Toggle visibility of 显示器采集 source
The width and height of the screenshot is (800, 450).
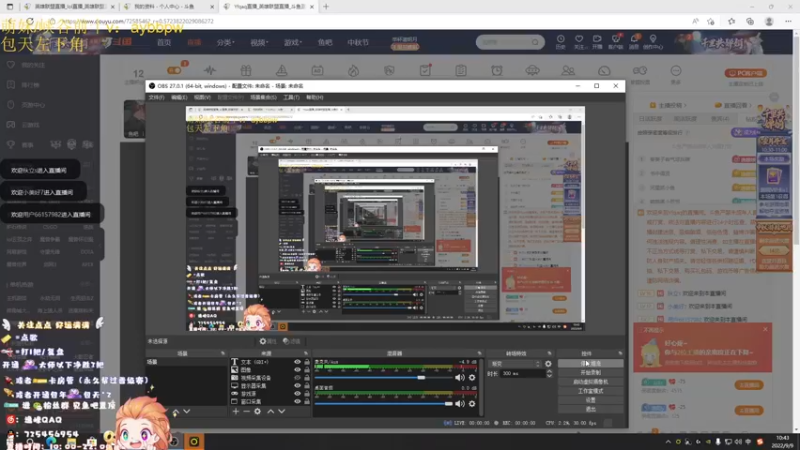pos(297,386)
